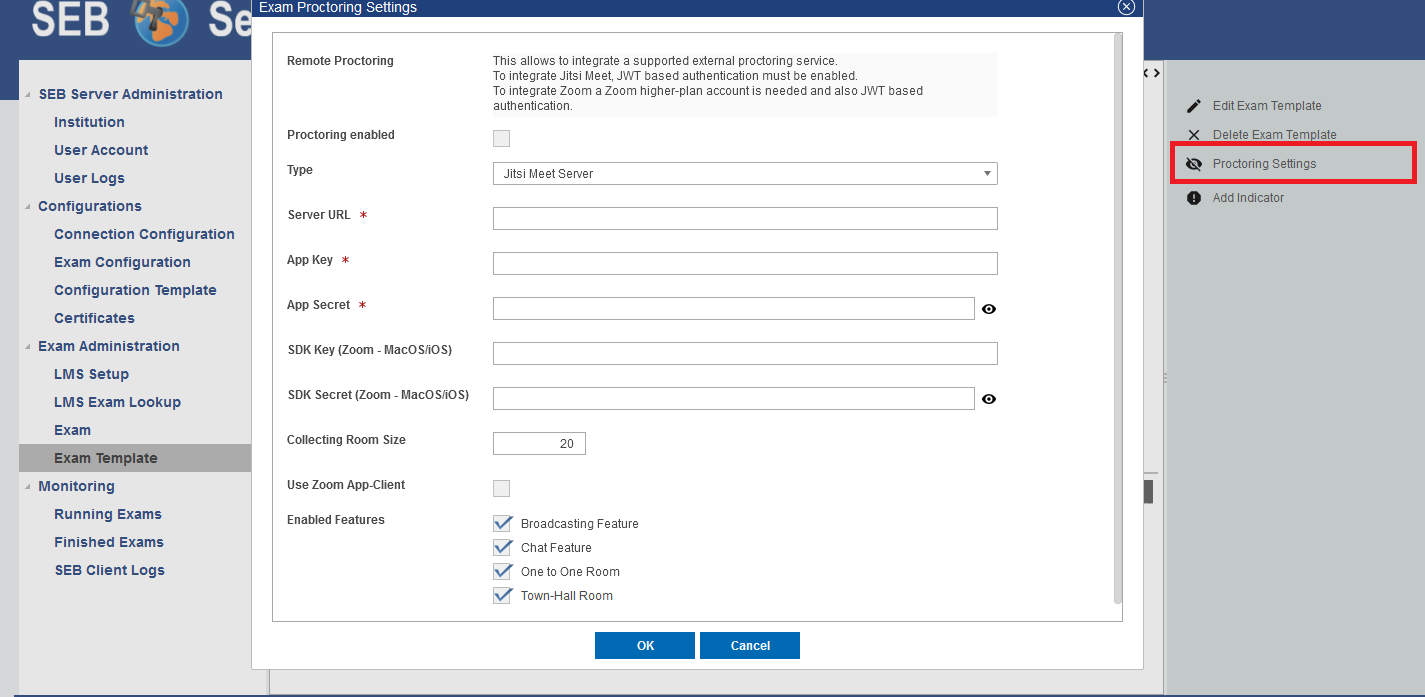Screen dimensions: 1425x697
Task: Toggle Use Zoom App-Client checkbox
Action: 501,488
